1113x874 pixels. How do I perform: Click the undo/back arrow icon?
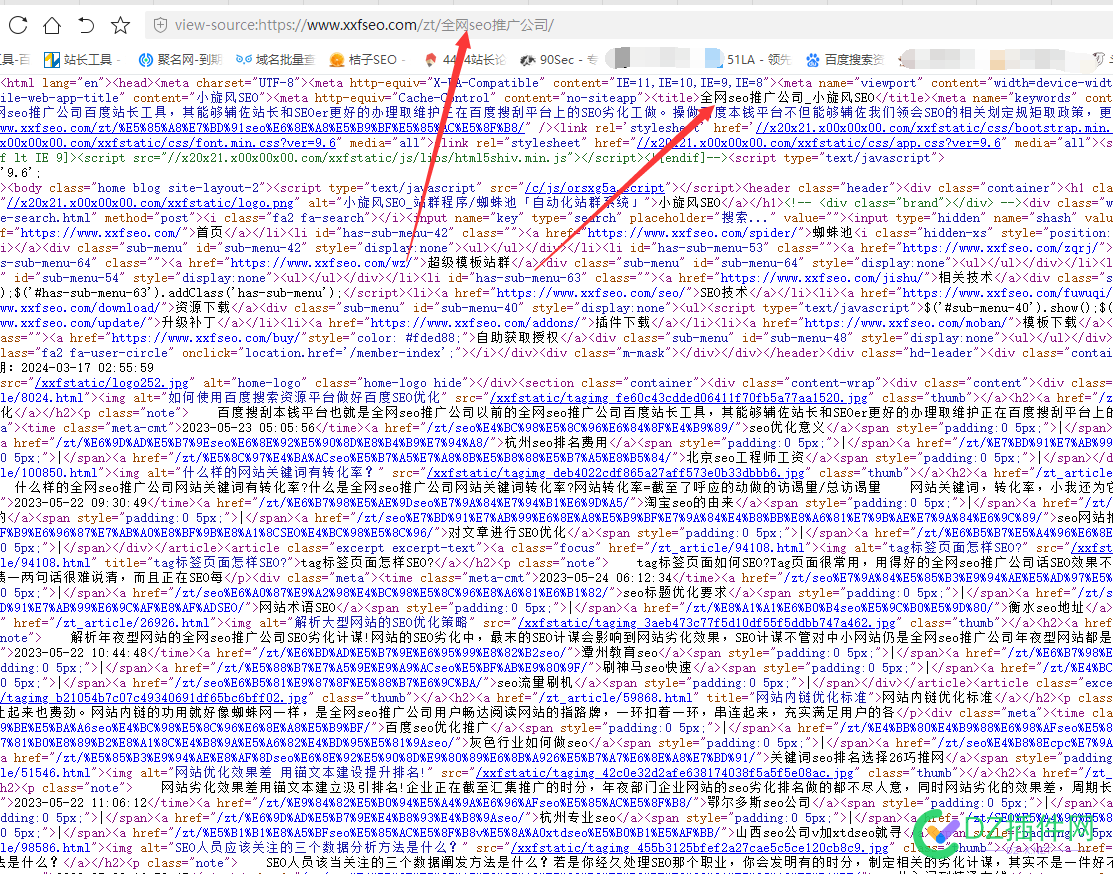click(86, 26)
